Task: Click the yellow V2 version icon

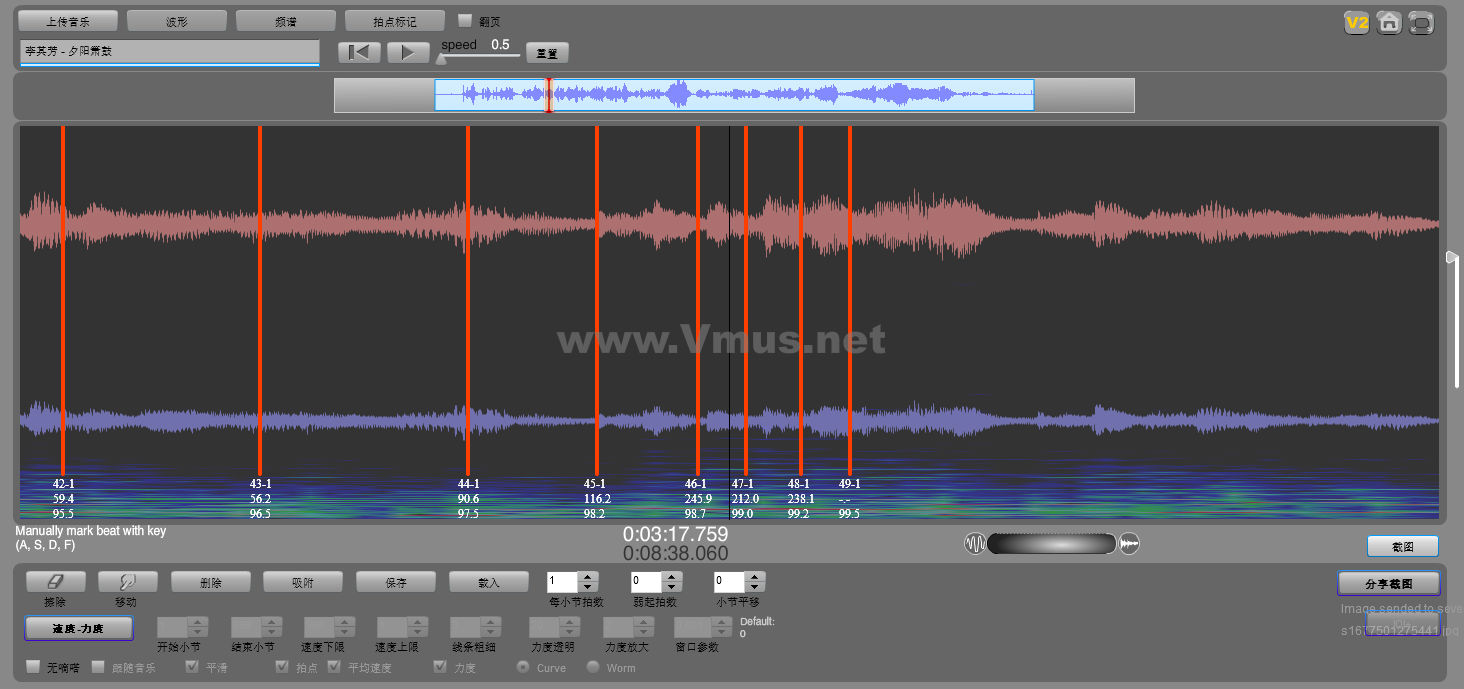Action: click(x=1356, y=23)
